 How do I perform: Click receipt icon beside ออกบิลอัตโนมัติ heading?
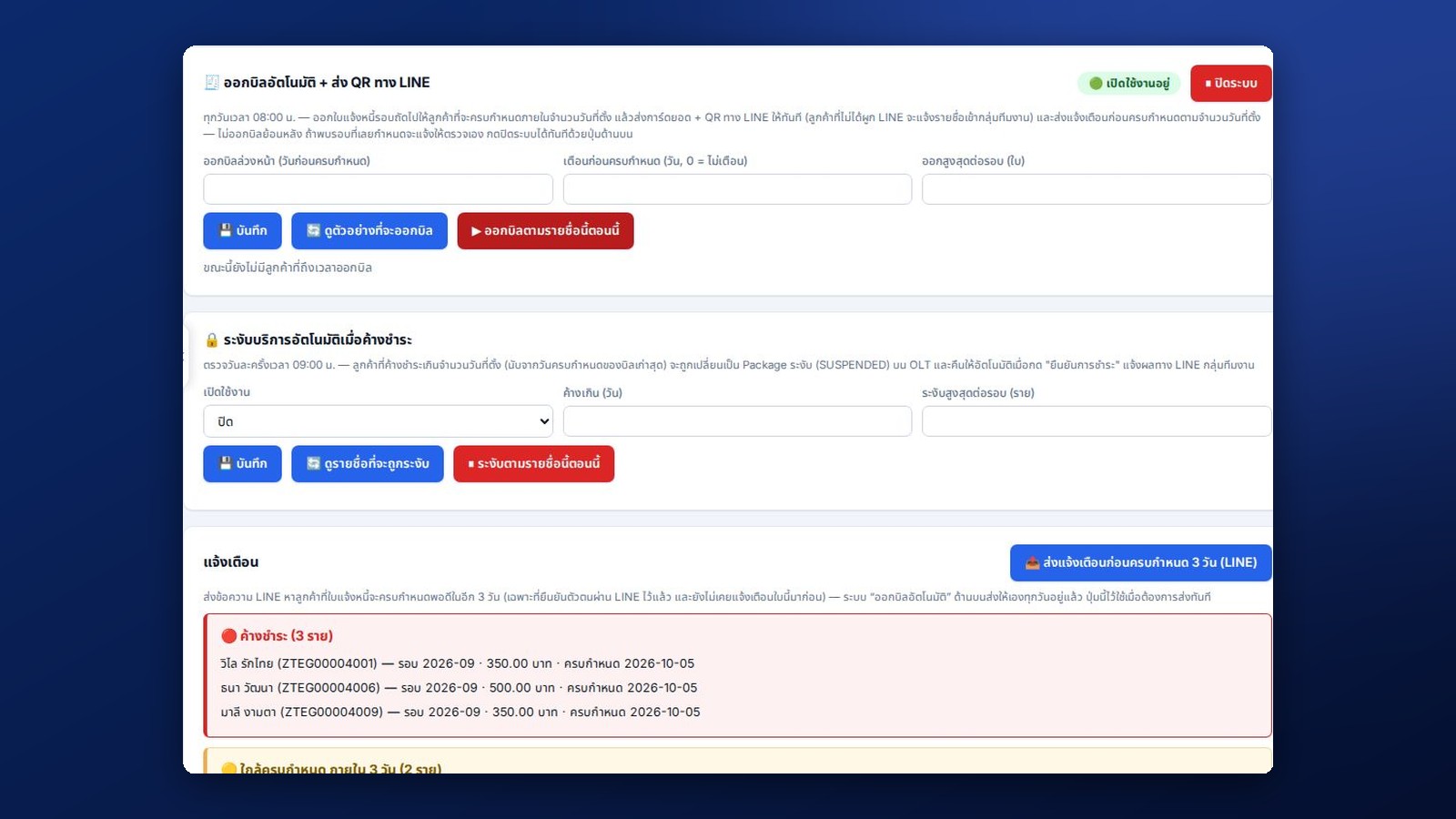pyautogui.click(x=211, y=82)
